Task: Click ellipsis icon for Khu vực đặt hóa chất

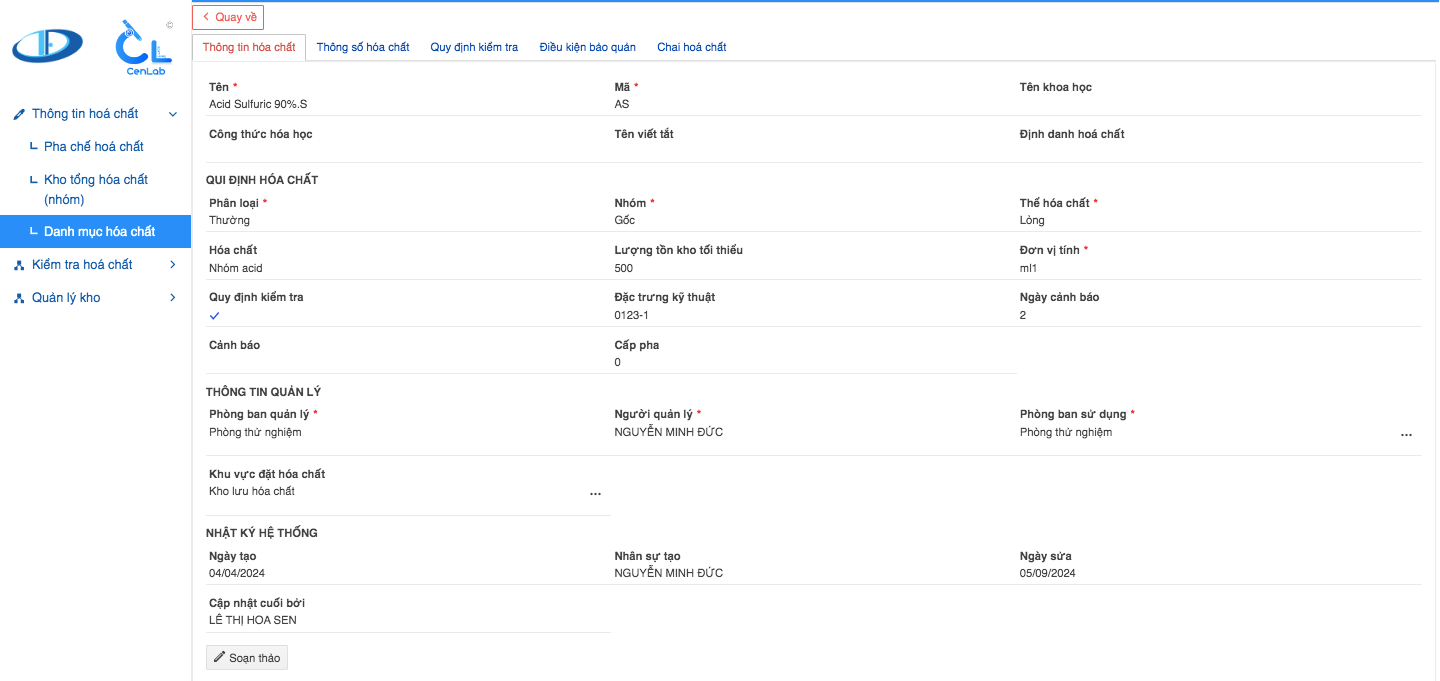Action: coord(595,494)
